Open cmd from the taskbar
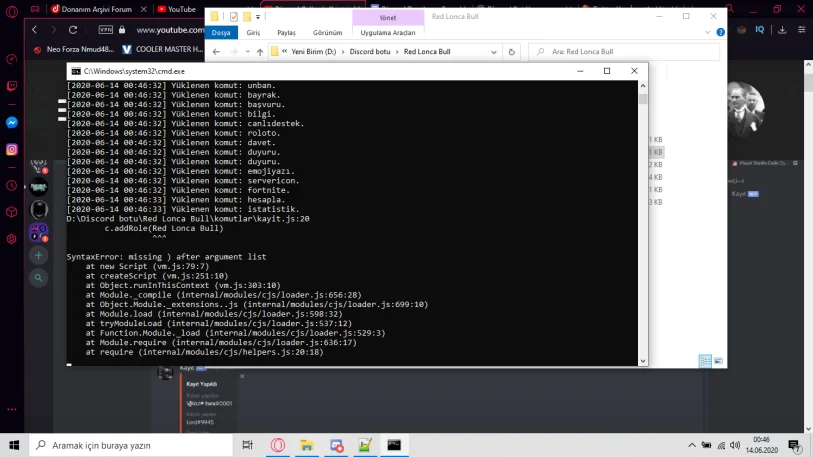Image resolution: width=813 pixels, height=457 pixels. tap(394, 445)
